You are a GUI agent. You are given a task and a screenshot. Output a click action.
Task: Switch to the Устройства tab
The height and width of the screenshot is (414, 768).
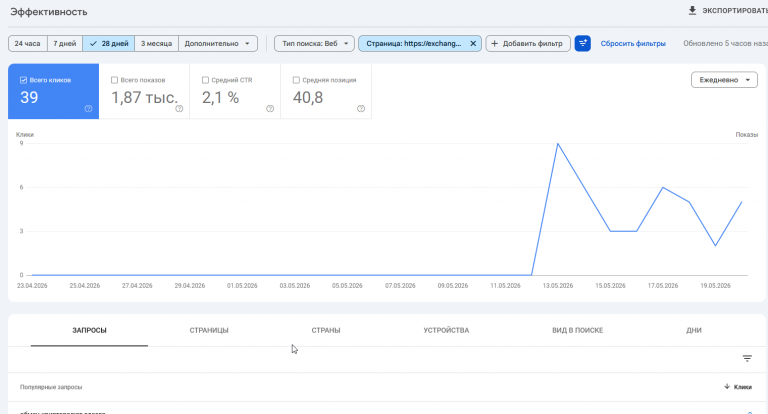tap(446, 330)
